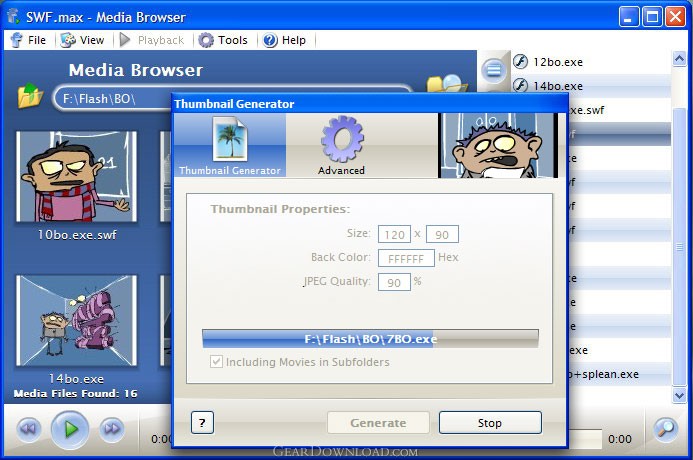
Task: Click the Generate button
Action: coord(378,423)
